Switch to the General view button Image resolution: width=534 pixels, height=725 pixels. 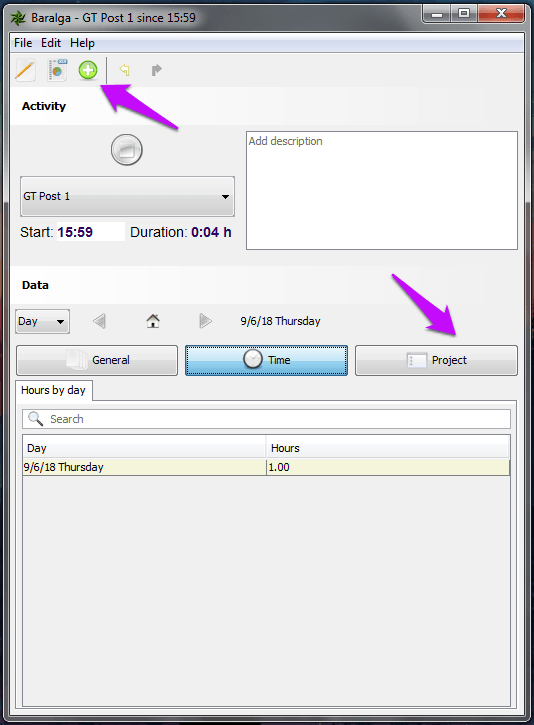click(97, 360)
